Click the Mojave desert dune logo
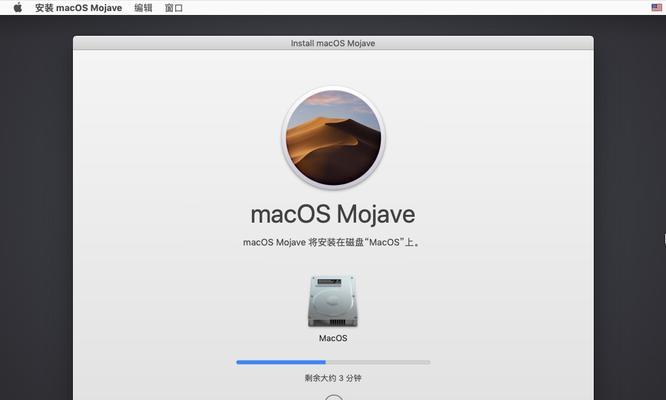Viewport: 666px width, 400px height. click(333, 138)
